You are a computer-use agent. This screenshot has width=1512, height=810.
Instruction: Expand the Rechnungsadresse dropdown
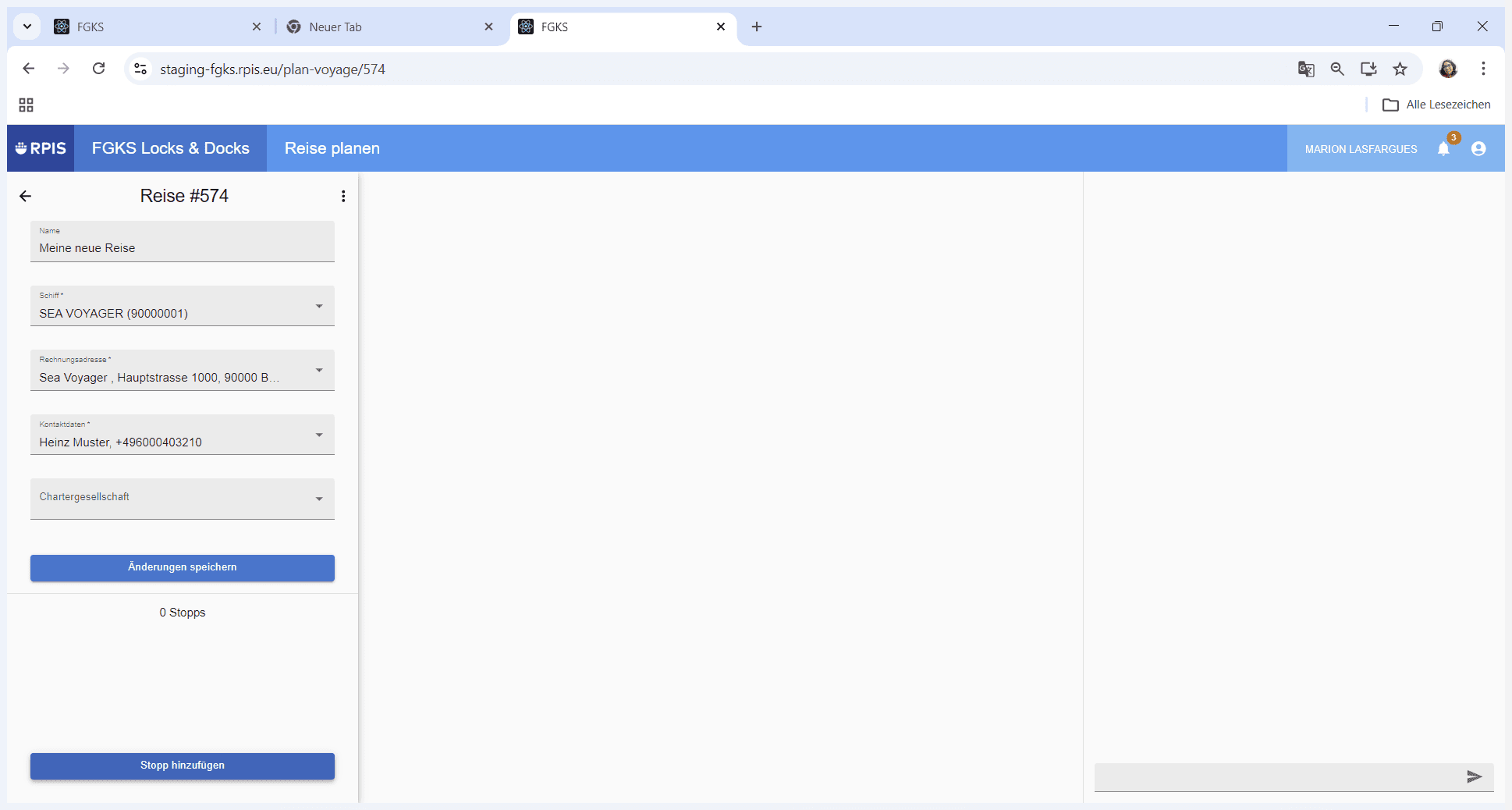(183, 370)
